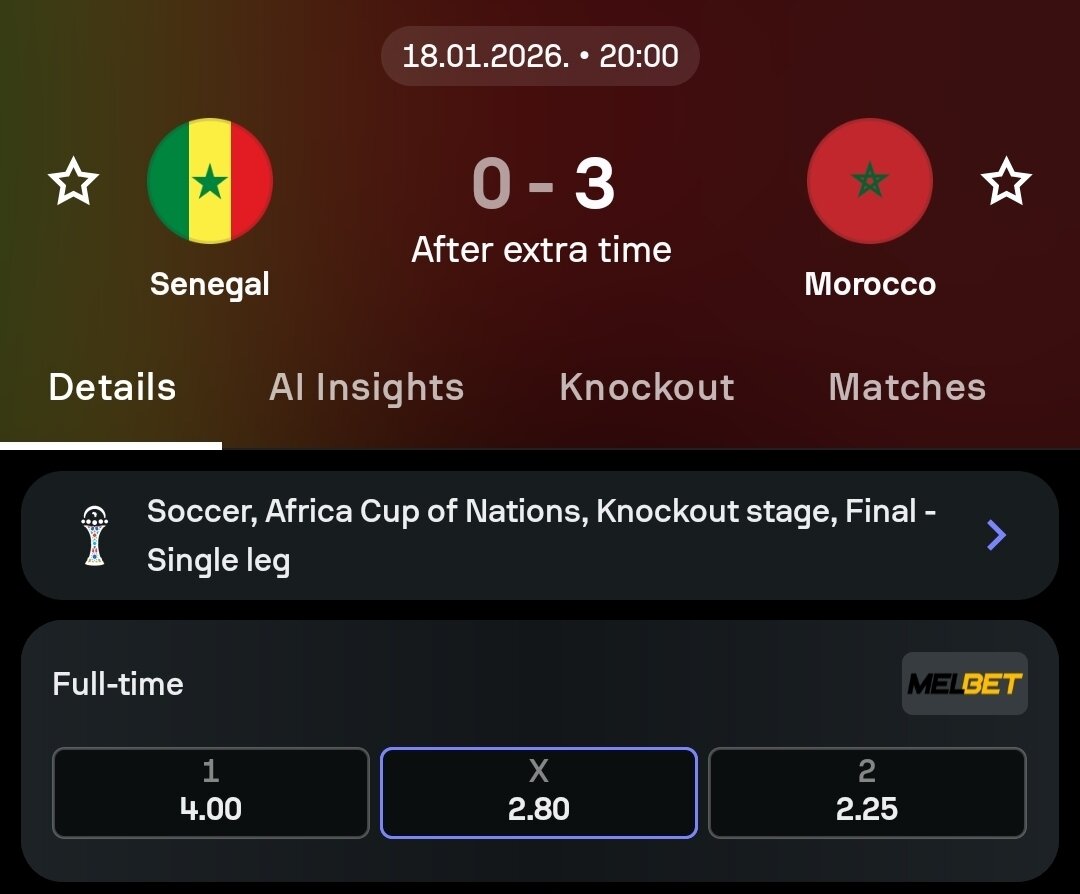Screen dimensions: 1080x894
Task: Go to the Details tab
Action: click(112, 388)
